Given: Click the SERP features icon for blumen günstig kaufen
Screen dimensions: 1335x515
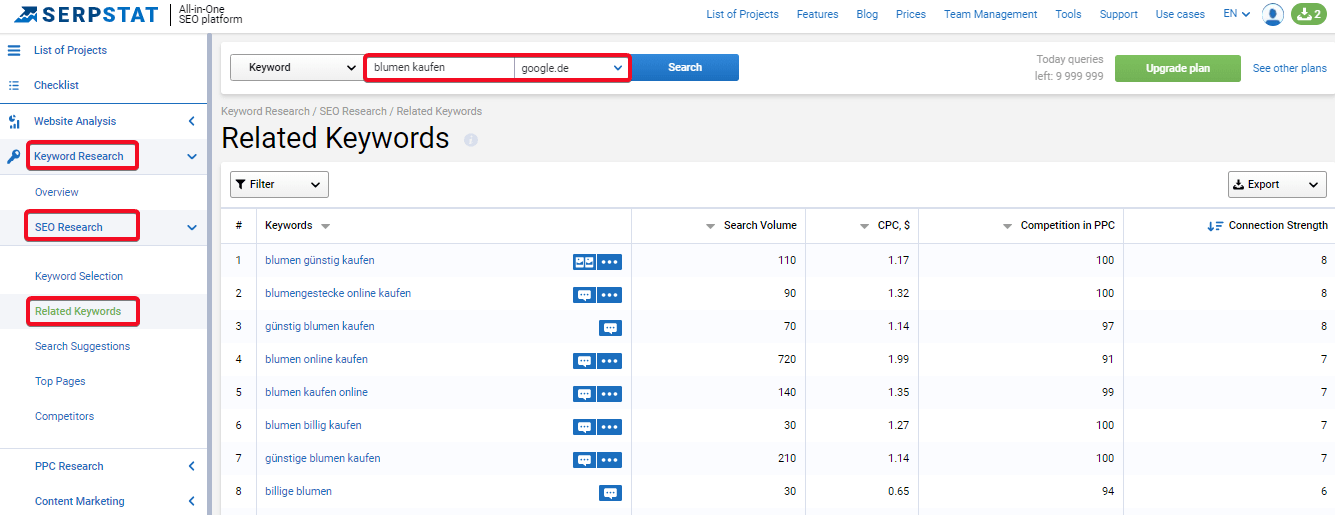Looking at the screenshot, I should (x=584, y=262).
